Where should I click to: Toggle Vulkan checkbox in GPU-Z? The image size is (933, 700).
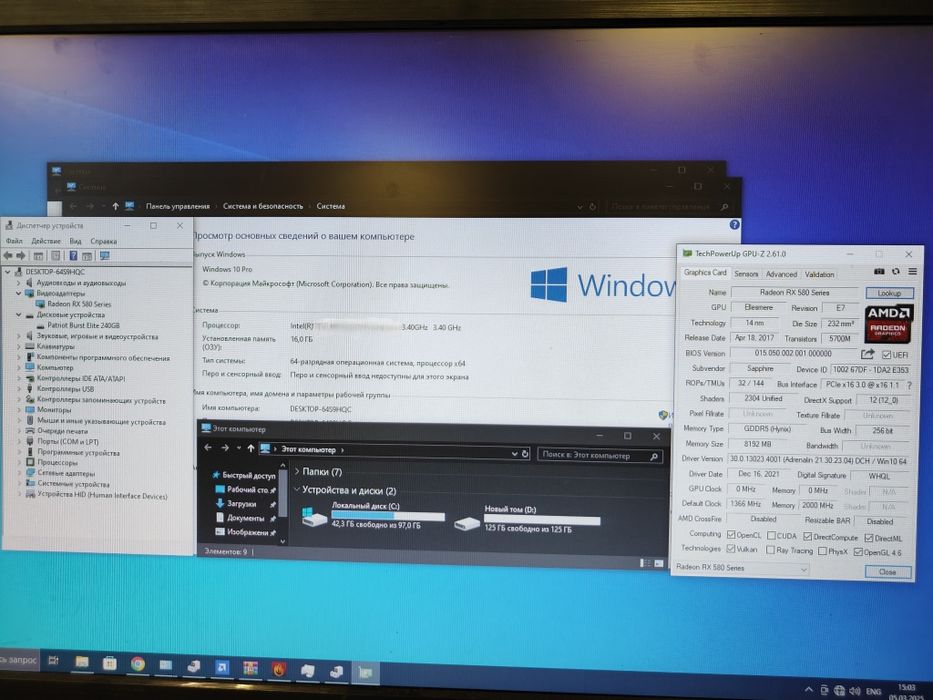click(731, 548)
